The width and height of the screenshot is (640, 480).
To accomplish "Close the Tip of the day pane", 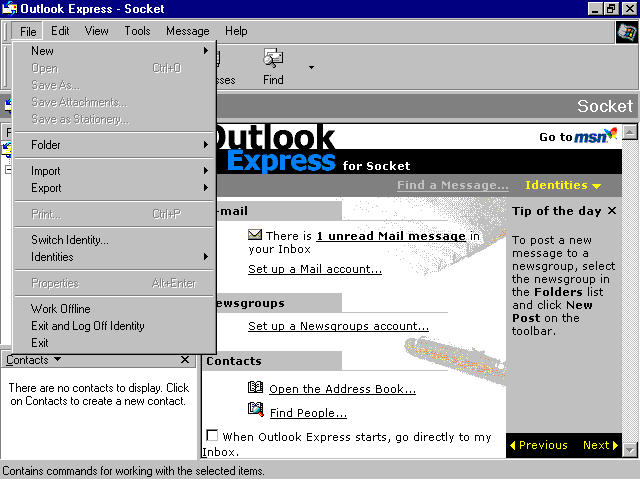I will 612,211.
